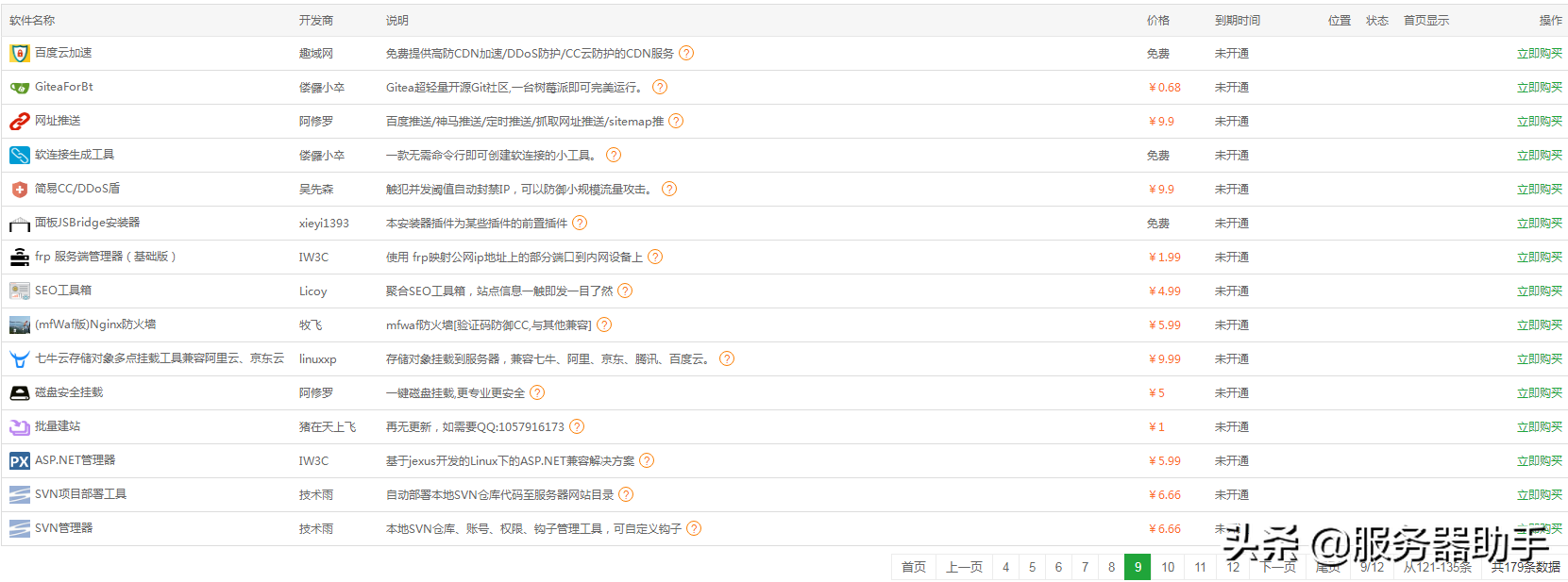Open help icon for frp 服务端管理器 description

655,257
